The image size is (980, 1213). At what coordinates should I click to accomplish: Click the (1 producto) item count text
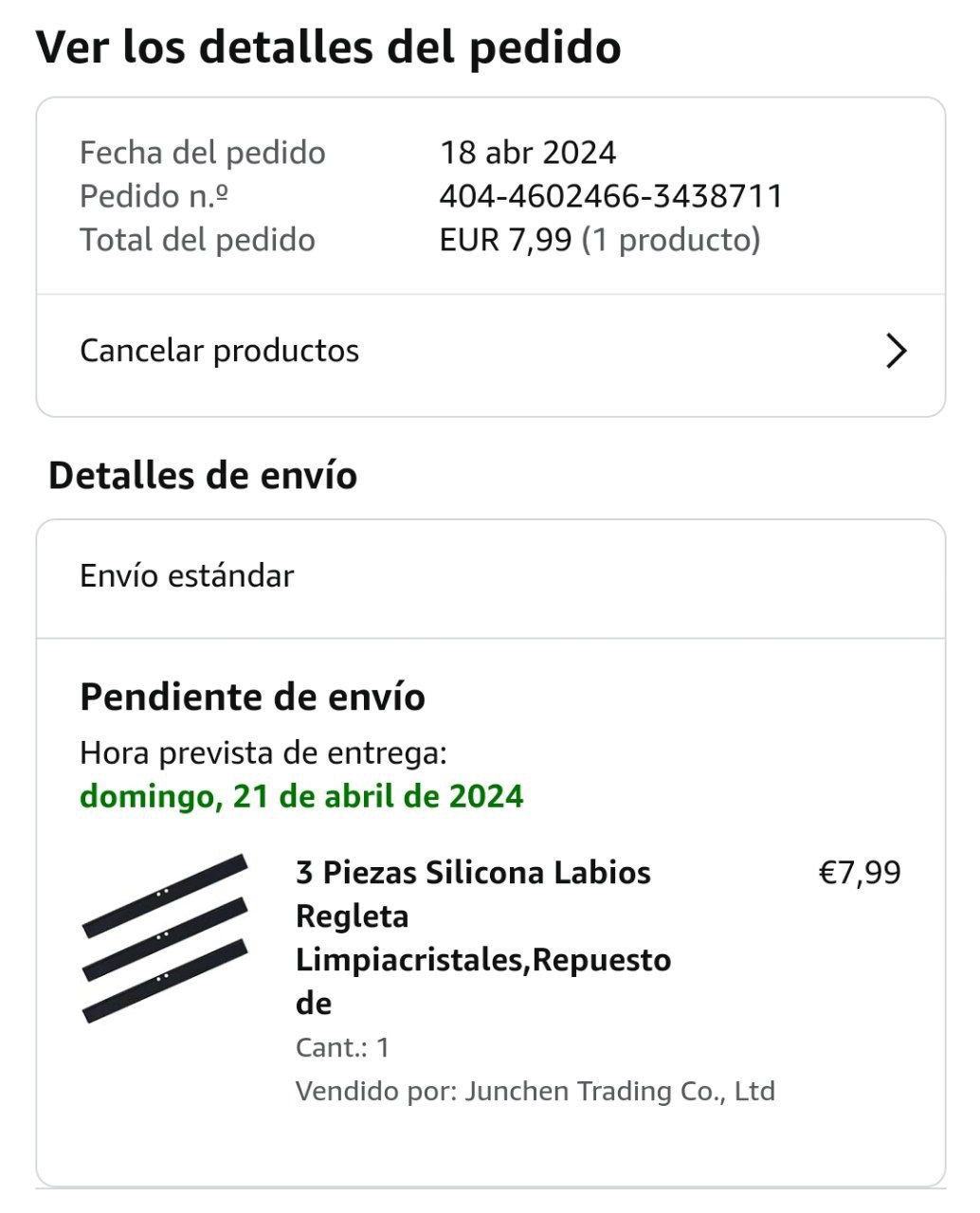tap(671, 240)
